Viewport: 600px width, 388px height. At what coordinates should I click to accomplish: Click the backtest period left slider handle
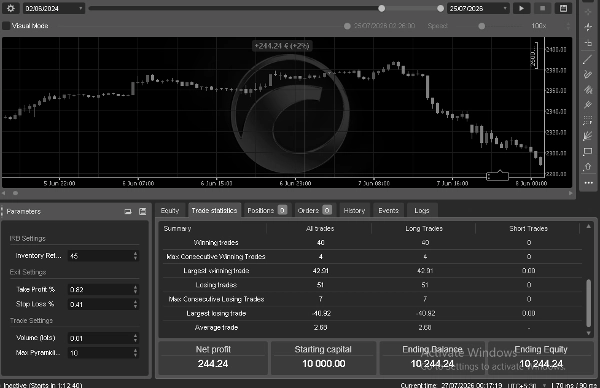(x=382, y=8)
